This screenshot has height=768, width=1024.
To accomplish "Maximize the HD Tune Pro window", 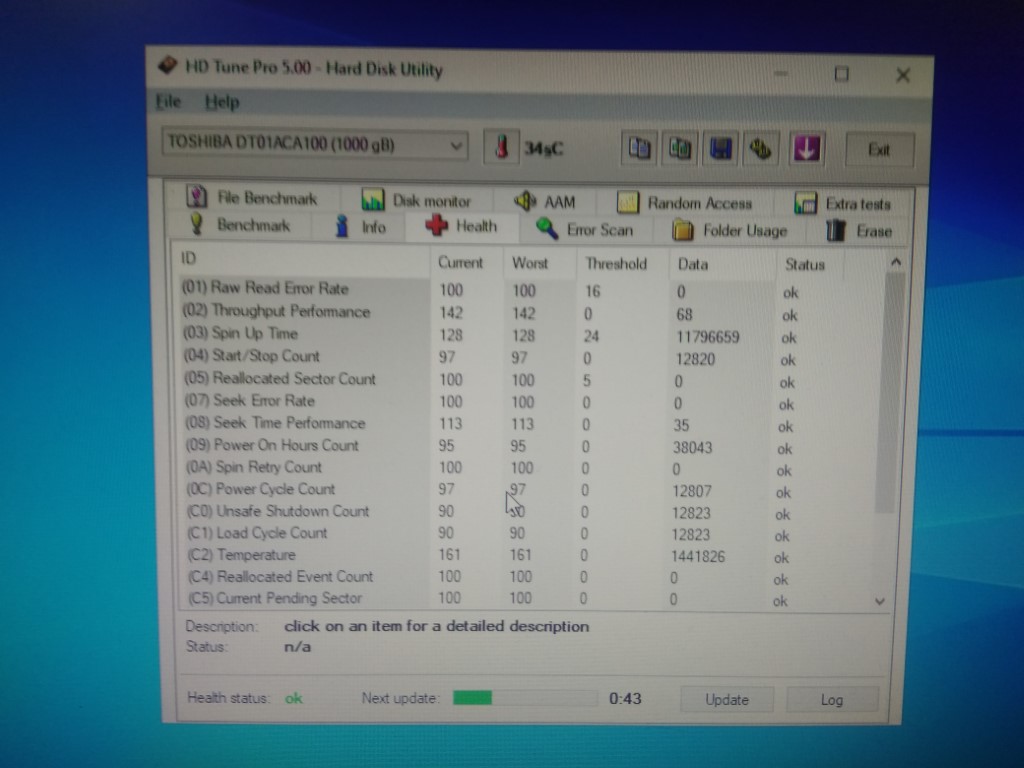I will tap(842, 74).
